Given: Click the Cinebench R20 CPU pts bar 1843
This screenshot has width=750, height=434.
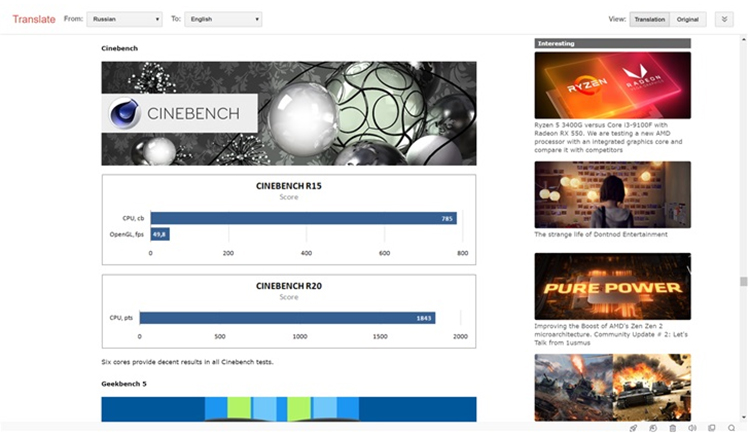Looking at the screenshot, I should [287, 318].
